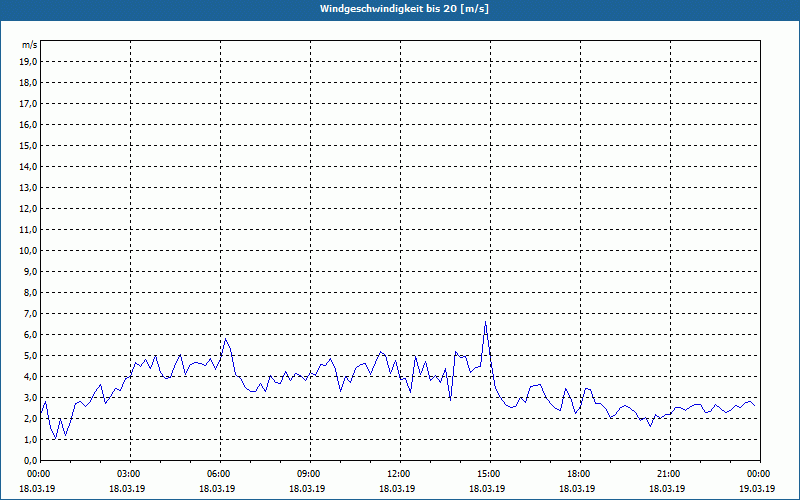Click the 19.03.19 date label
Viewport: 800px width, 500px height.
757,489
